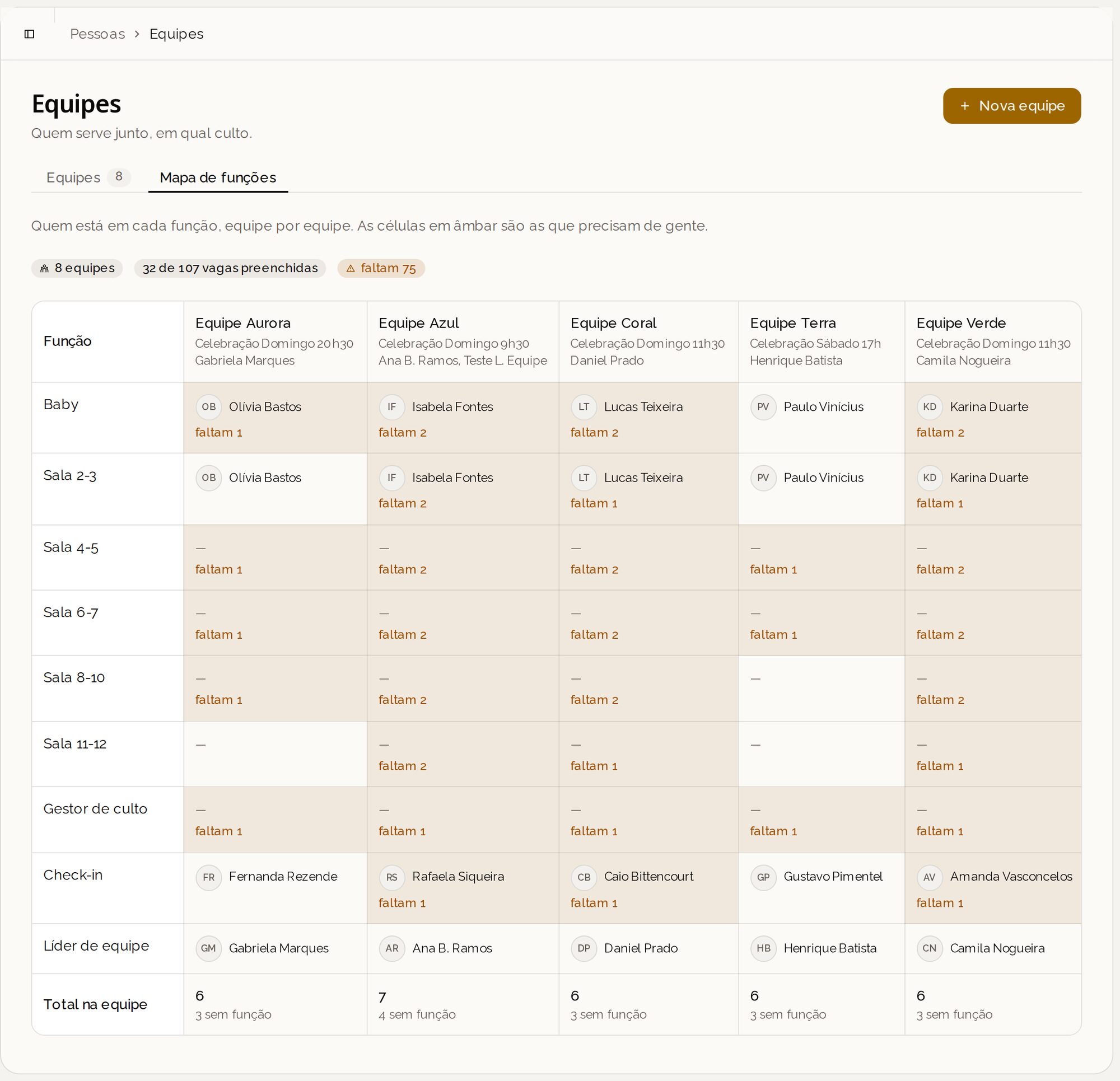The image size is (1120, 1081).
Task: Click the Nova equipe button
Action: click(x=1011, y=106)
